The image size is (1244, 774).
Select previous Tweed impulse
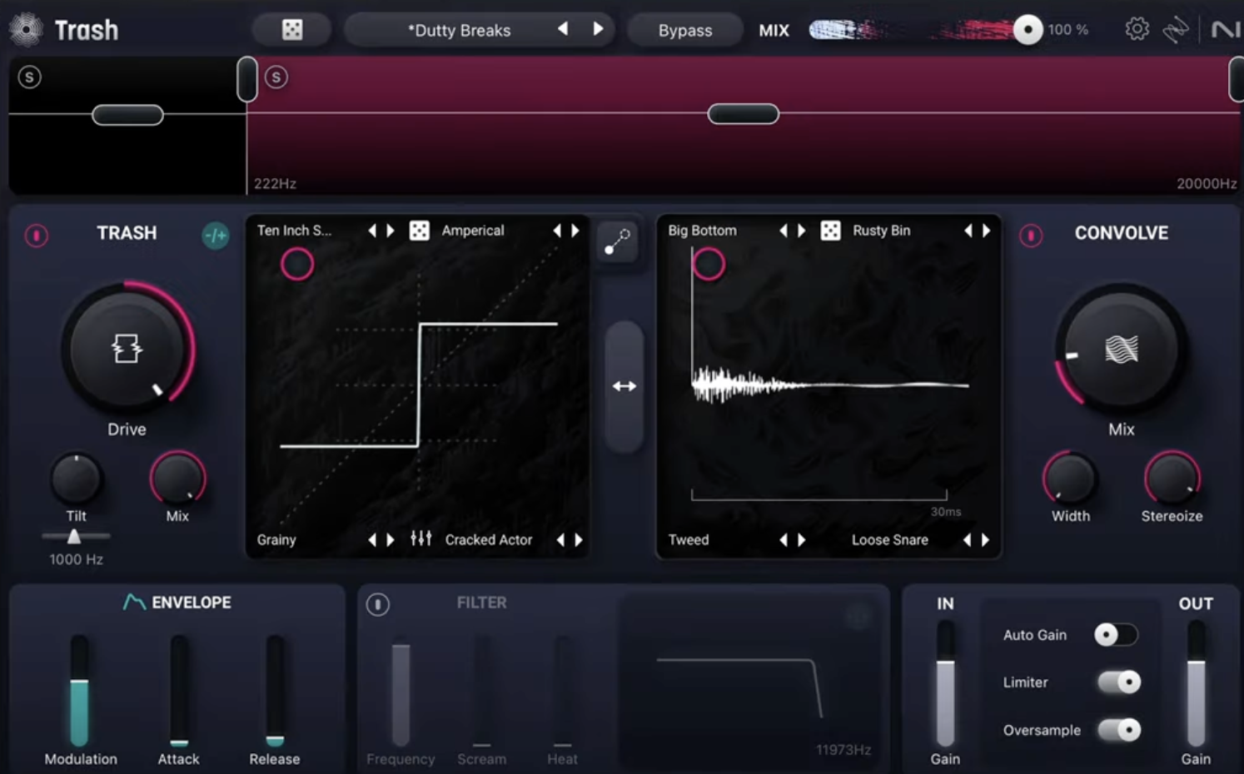tap(783, 540)
